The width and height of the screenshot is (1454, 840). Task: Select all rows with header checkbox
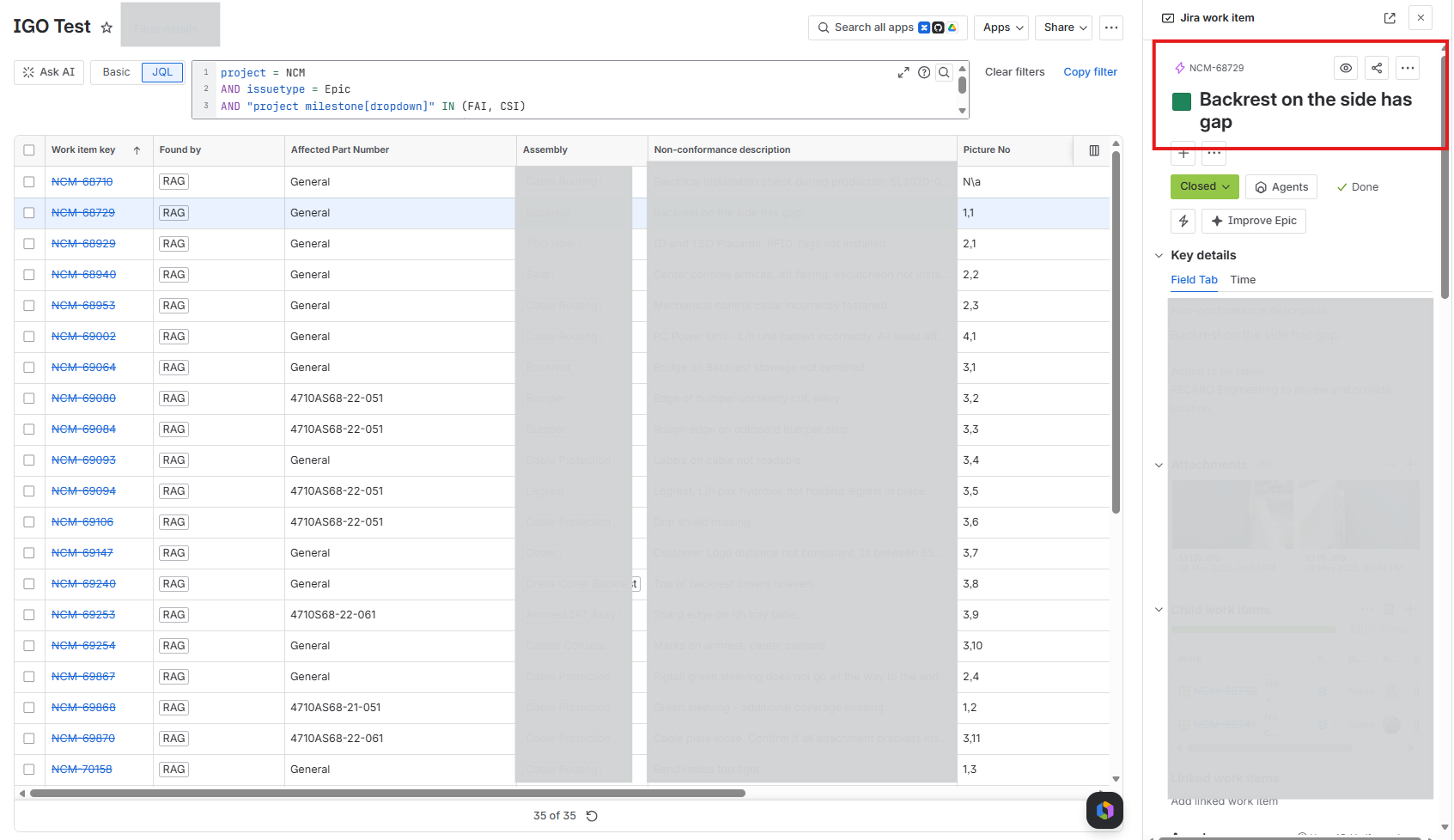click(x=29, y=150)
